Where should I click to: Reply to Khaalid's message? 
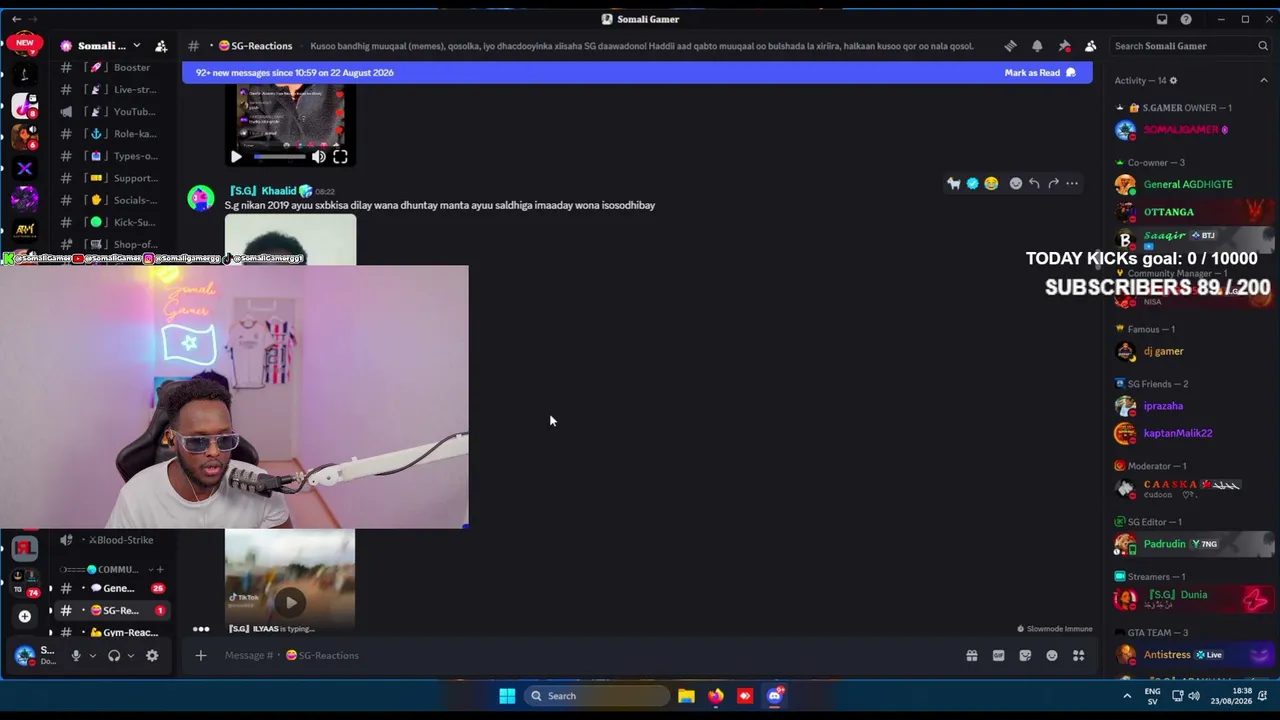[x=1034, y=184]
